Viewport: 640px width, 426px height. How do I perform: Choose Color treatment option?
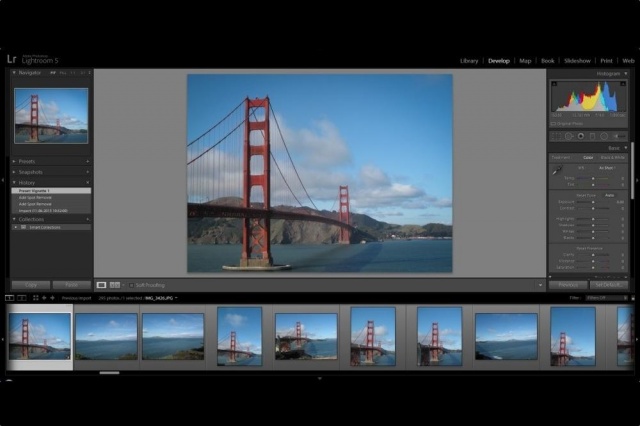click(x=588, y=158)
